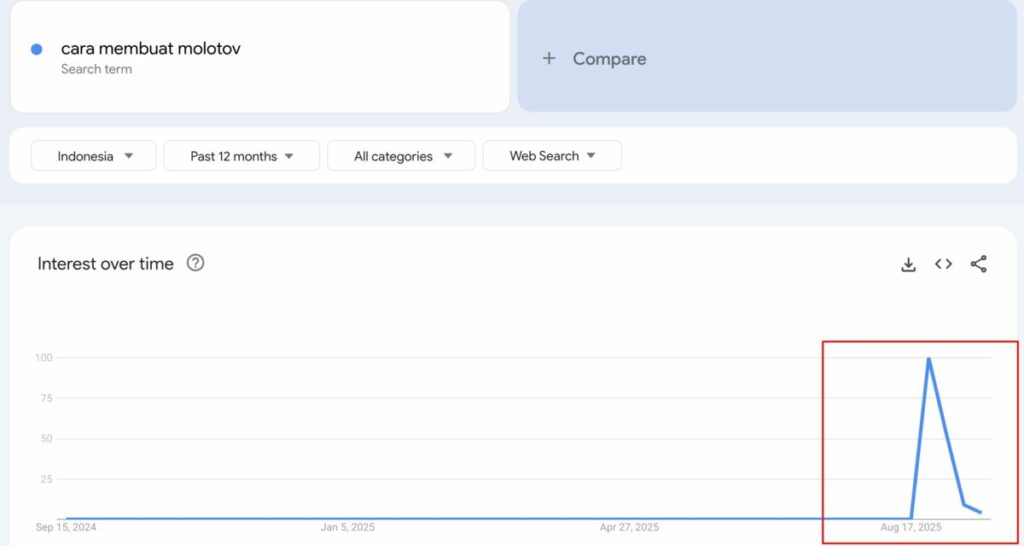The width and height of the screenshot is (1024, 546).
Task: Add a Compare search term
Action: (767, 56)
